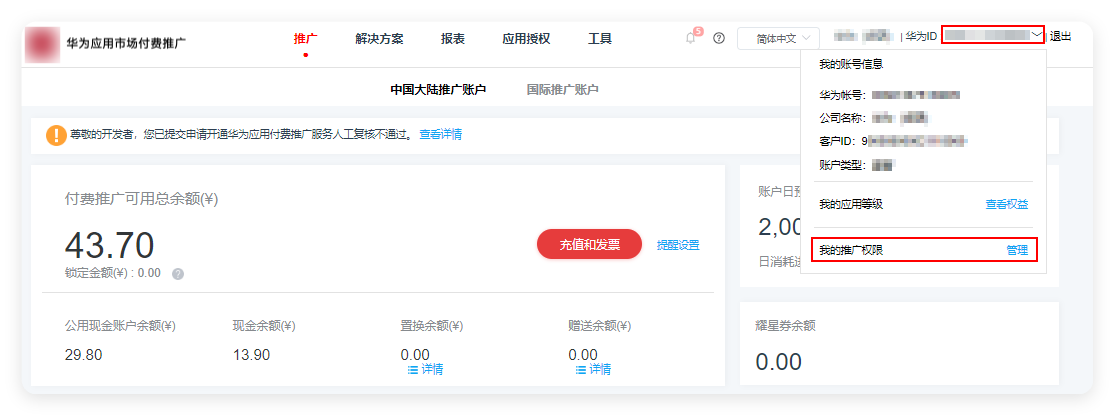Click the 充值和发票 button

(590, 244)
